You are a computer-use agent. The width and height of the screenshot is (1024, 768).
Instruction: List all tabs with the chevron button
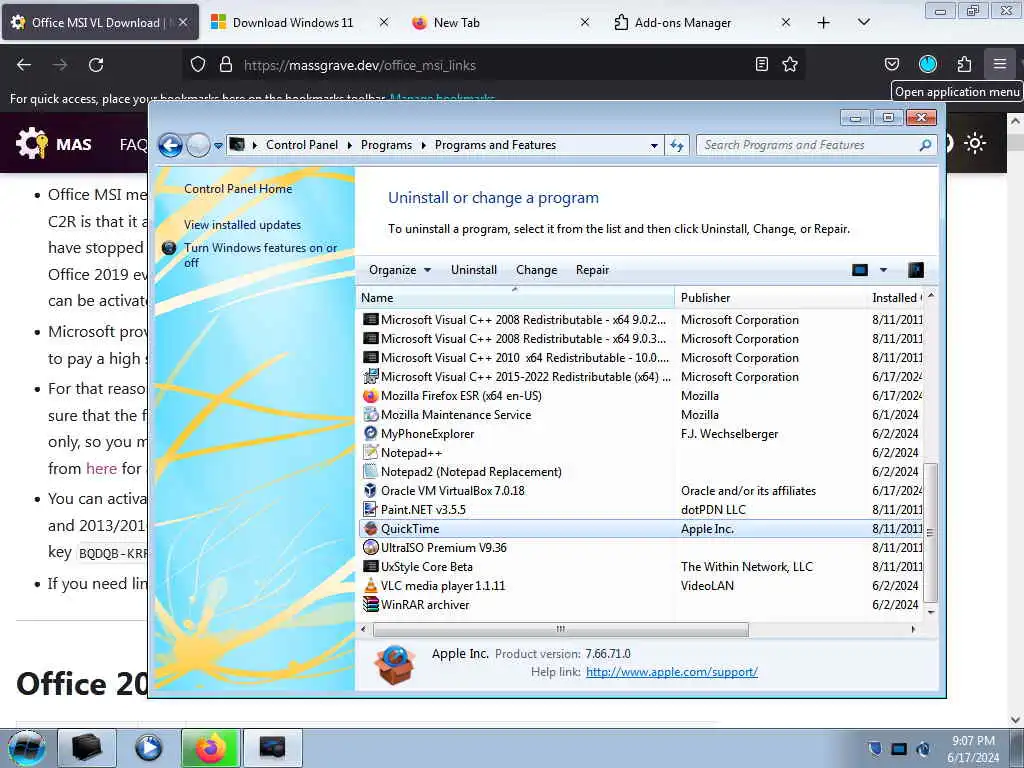pos(863,23)
